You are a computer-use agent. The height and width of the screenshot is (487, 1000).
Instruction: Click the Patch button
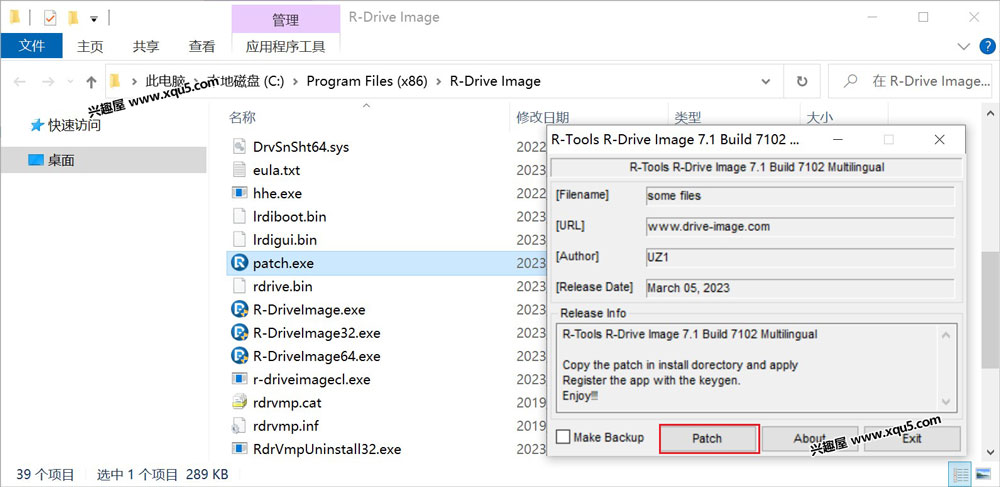point(707,439)
